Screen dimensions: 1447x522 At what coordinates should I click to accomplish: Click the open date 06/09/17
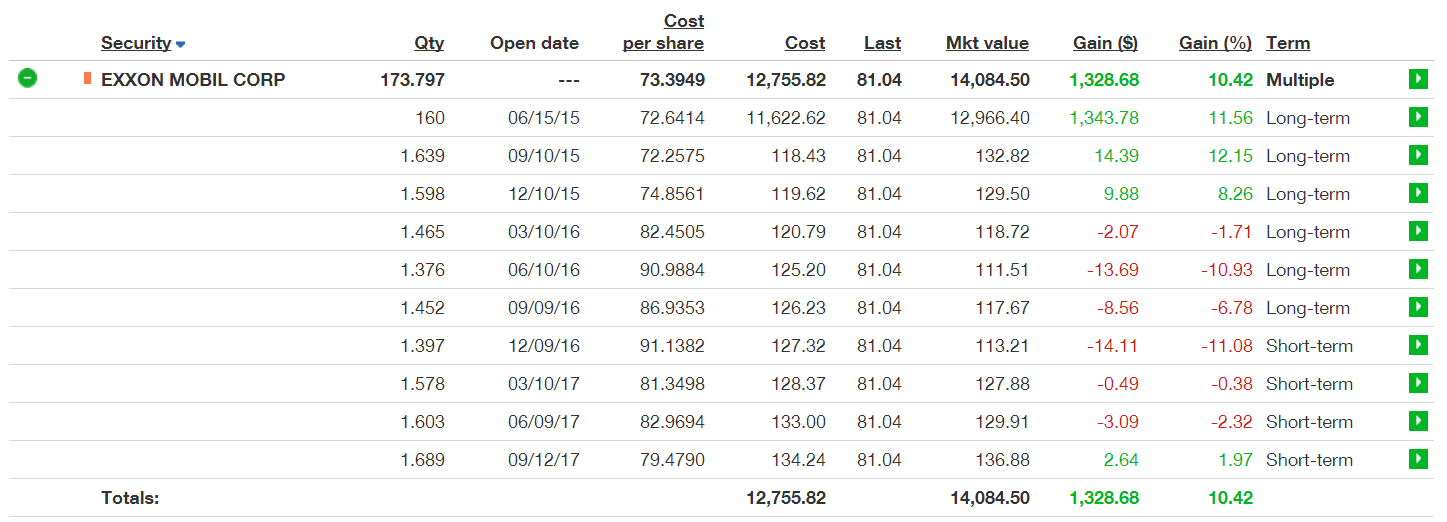click(543, 421)
